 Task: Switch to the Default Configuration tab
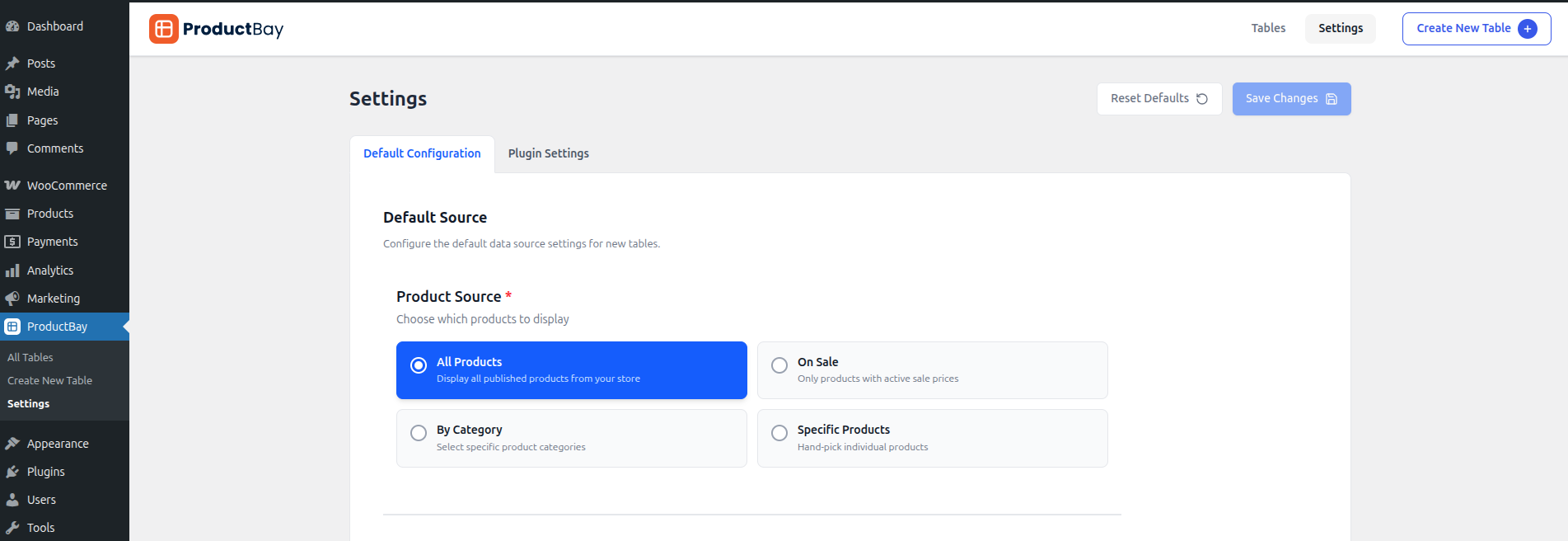point(422,154)
